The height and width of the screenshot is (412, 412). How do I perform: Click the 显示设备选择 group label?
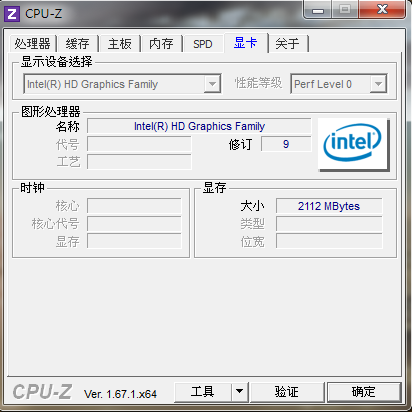tap(57, 62)
